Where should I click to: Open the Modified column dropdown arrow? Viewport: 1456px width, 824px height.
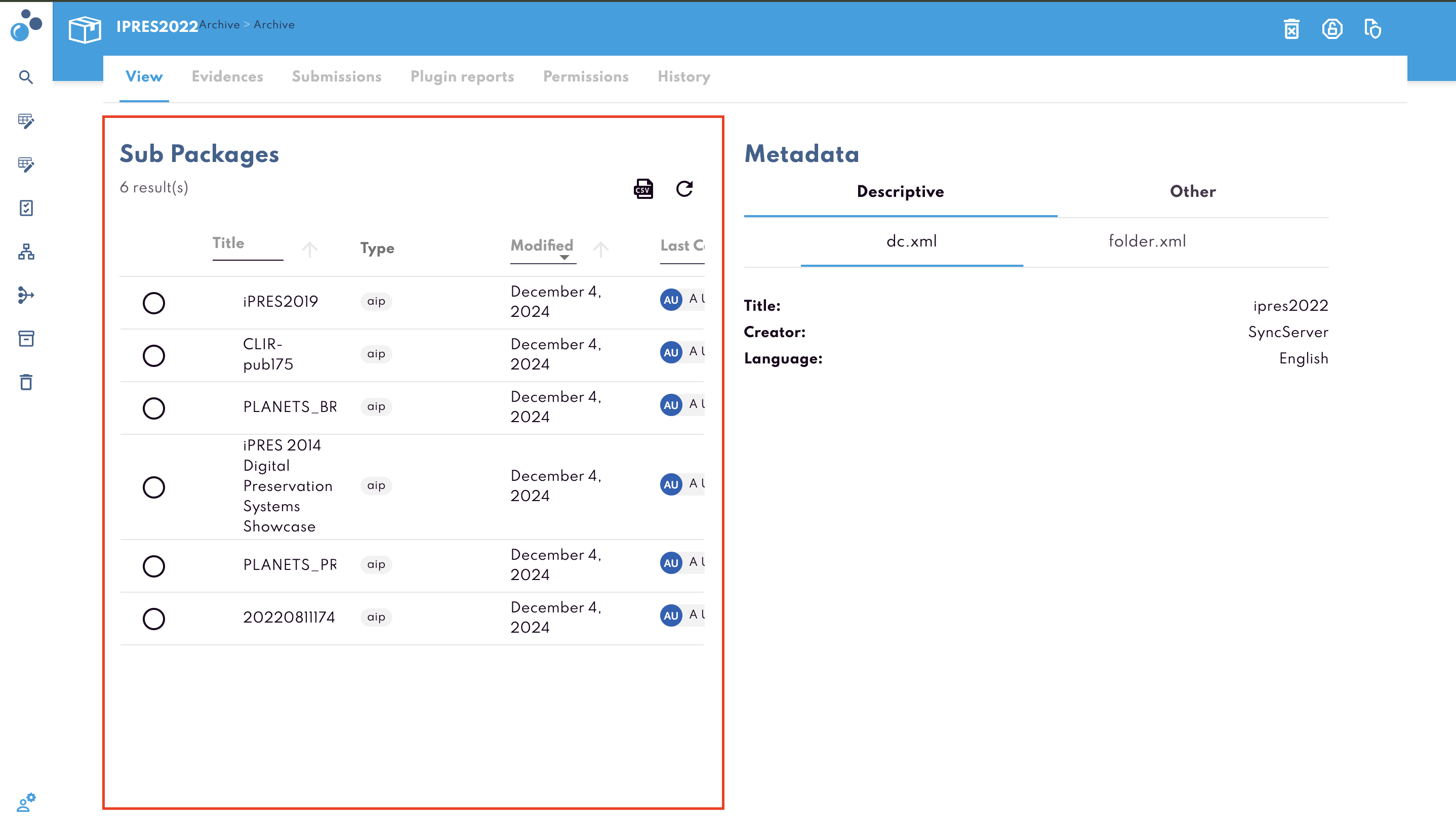tap(564, 258)
